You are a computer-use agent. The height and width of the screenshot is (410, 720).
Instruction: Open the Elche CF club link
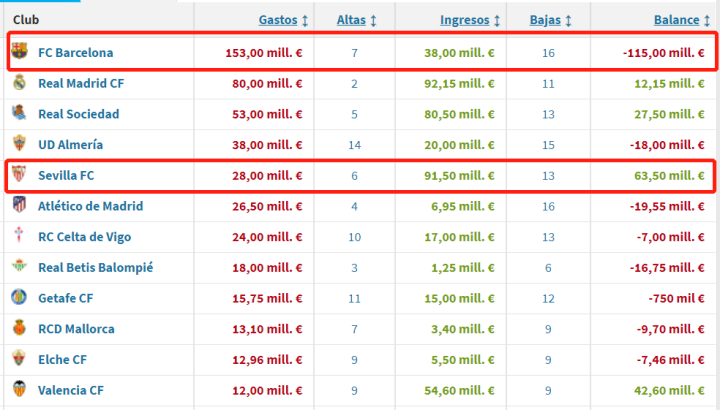coord(62,360)
